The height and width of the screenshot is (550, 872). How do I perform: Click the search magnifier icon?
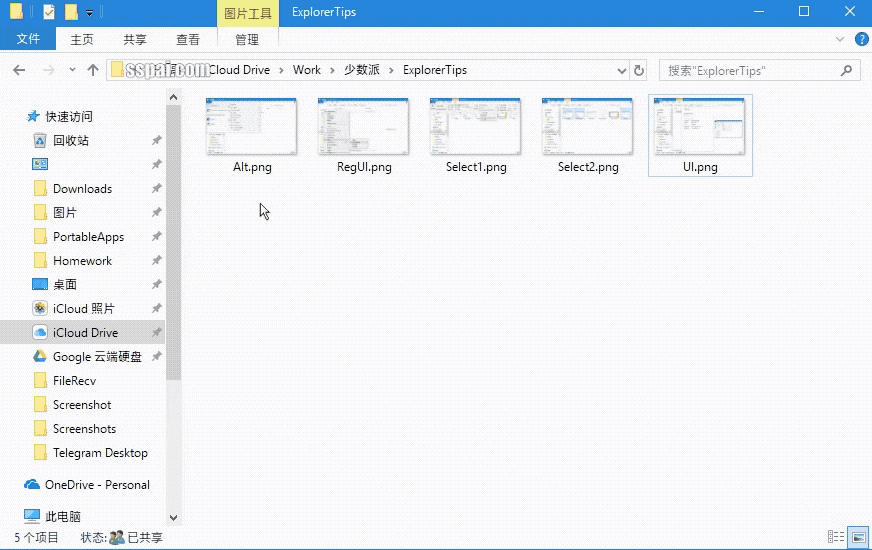click(846, 71)
